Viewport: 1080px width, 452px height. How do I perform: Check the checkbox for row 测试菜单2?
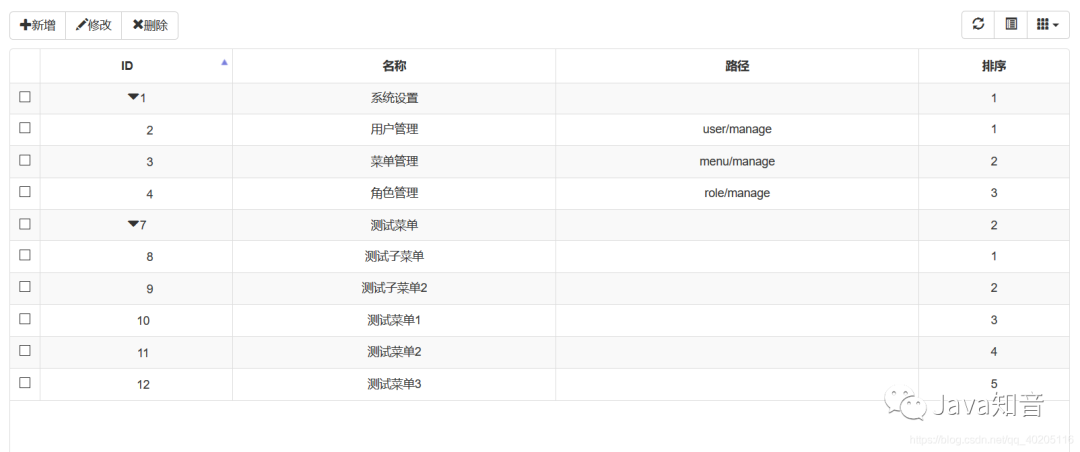25,350
